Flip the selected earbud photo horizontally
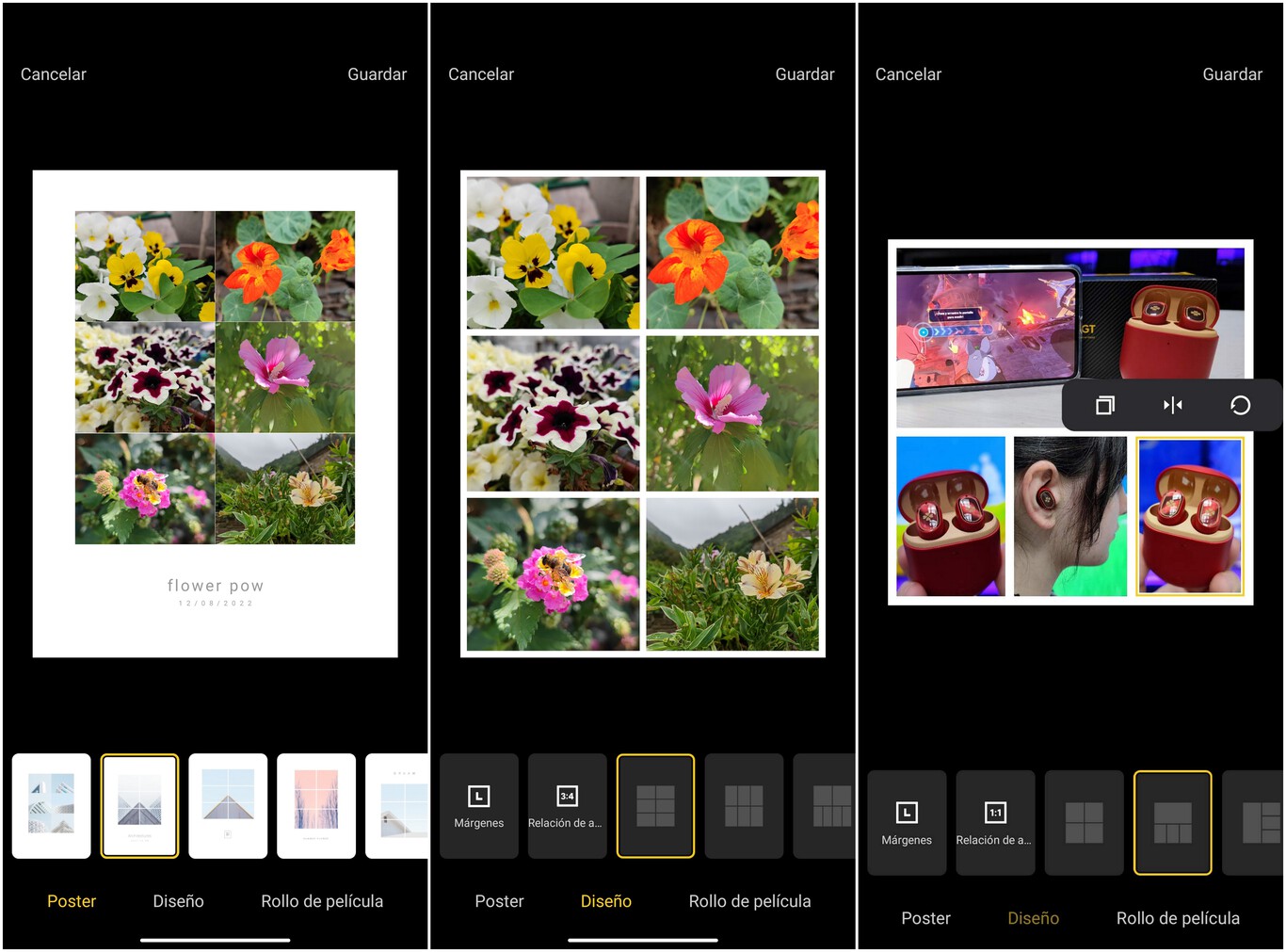Viewport: 1286px width, 952px height. [x=1172, y=405]
